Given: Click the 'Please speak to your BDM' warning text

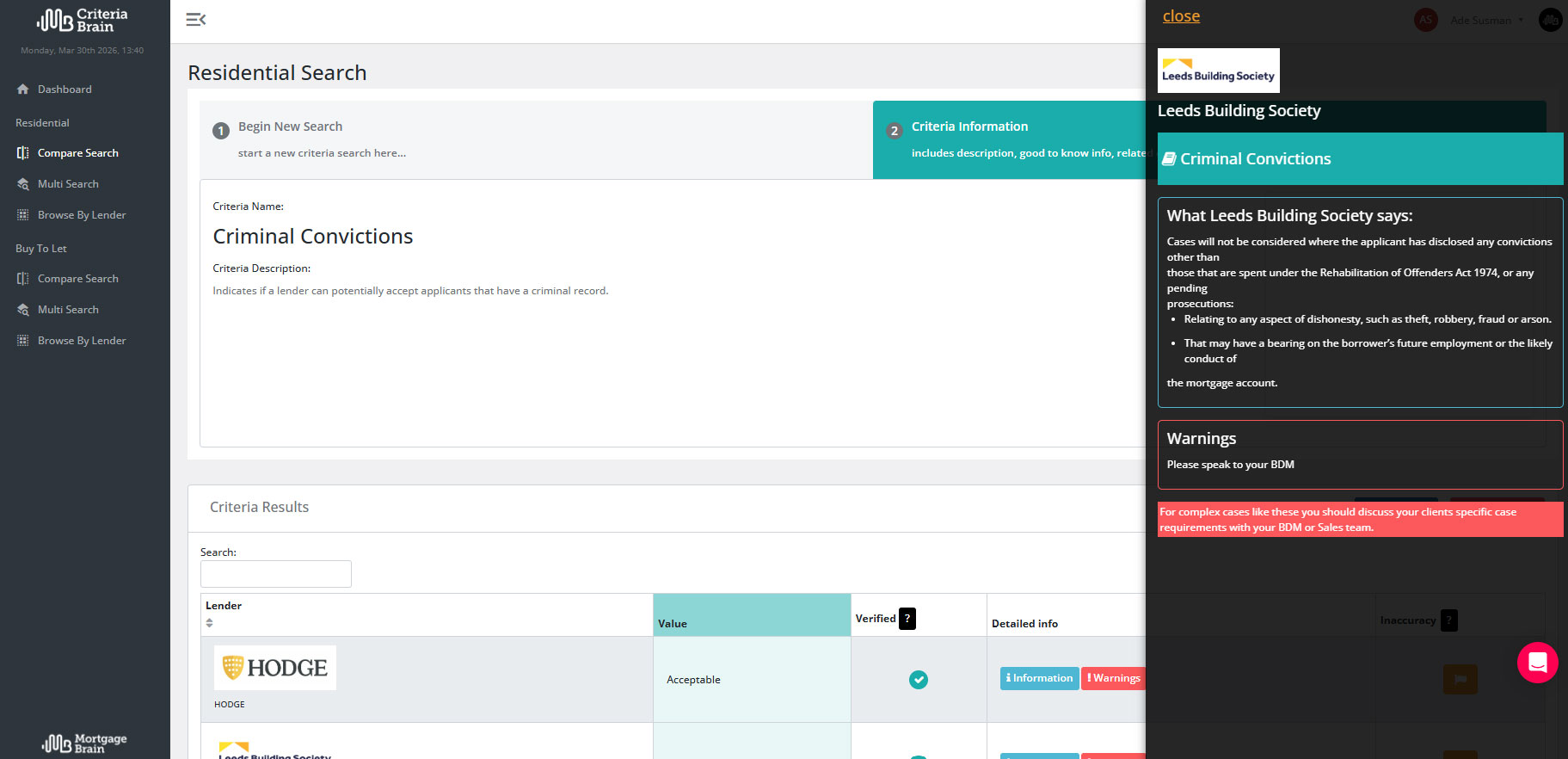Looking at the screenshot, I should (1230, 465).
